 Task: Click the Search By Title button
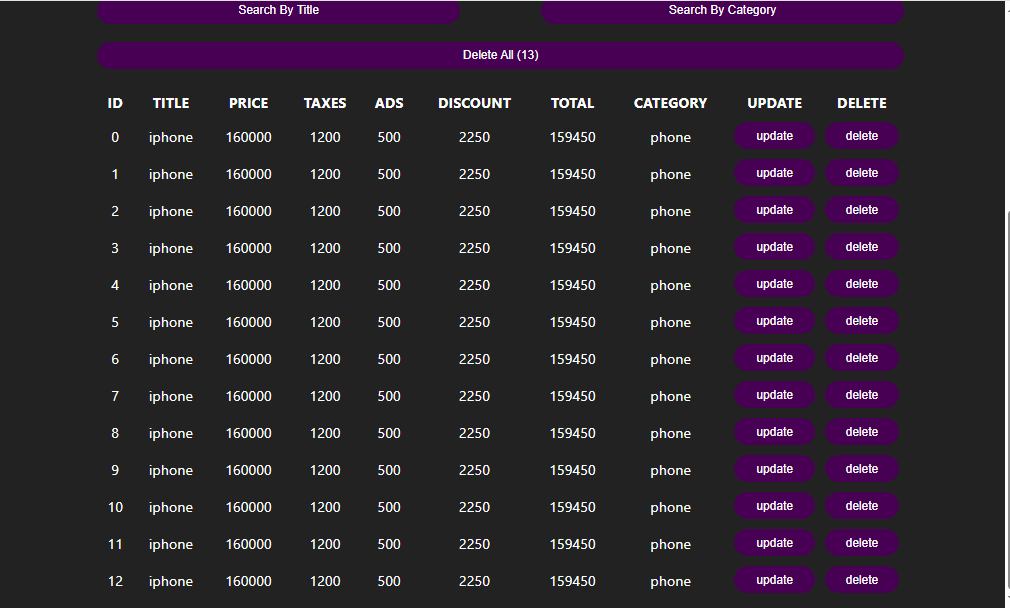(278, 11)
